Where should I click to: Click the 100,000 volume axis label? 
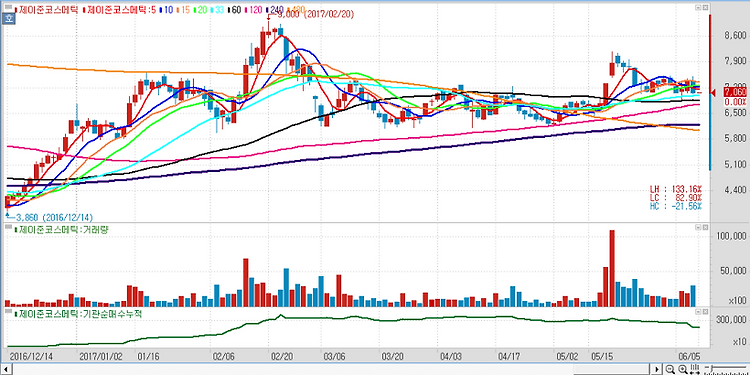pos(731,237)
